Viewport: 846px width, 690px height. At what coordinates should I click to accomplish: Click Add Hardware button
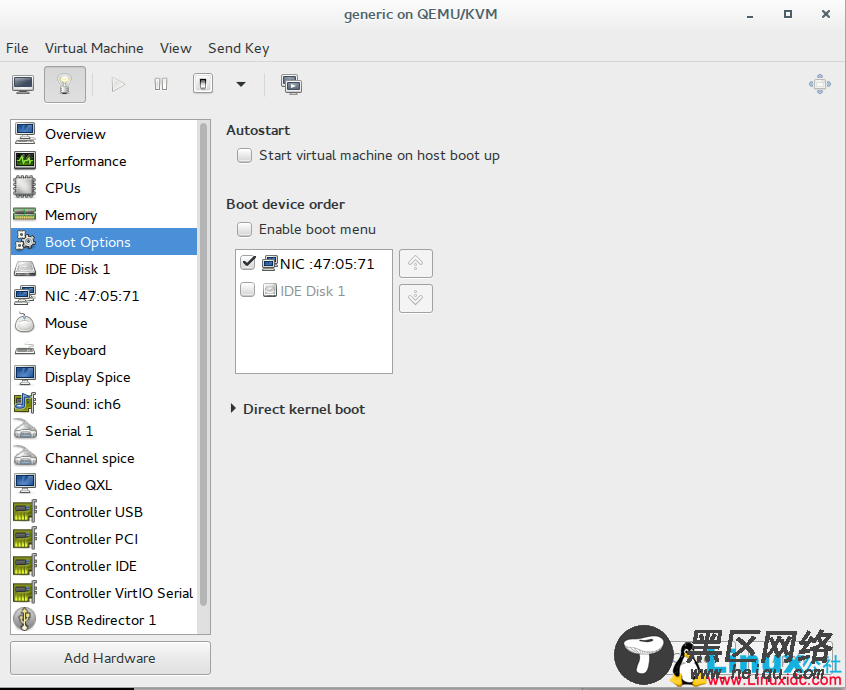[110, 658]
